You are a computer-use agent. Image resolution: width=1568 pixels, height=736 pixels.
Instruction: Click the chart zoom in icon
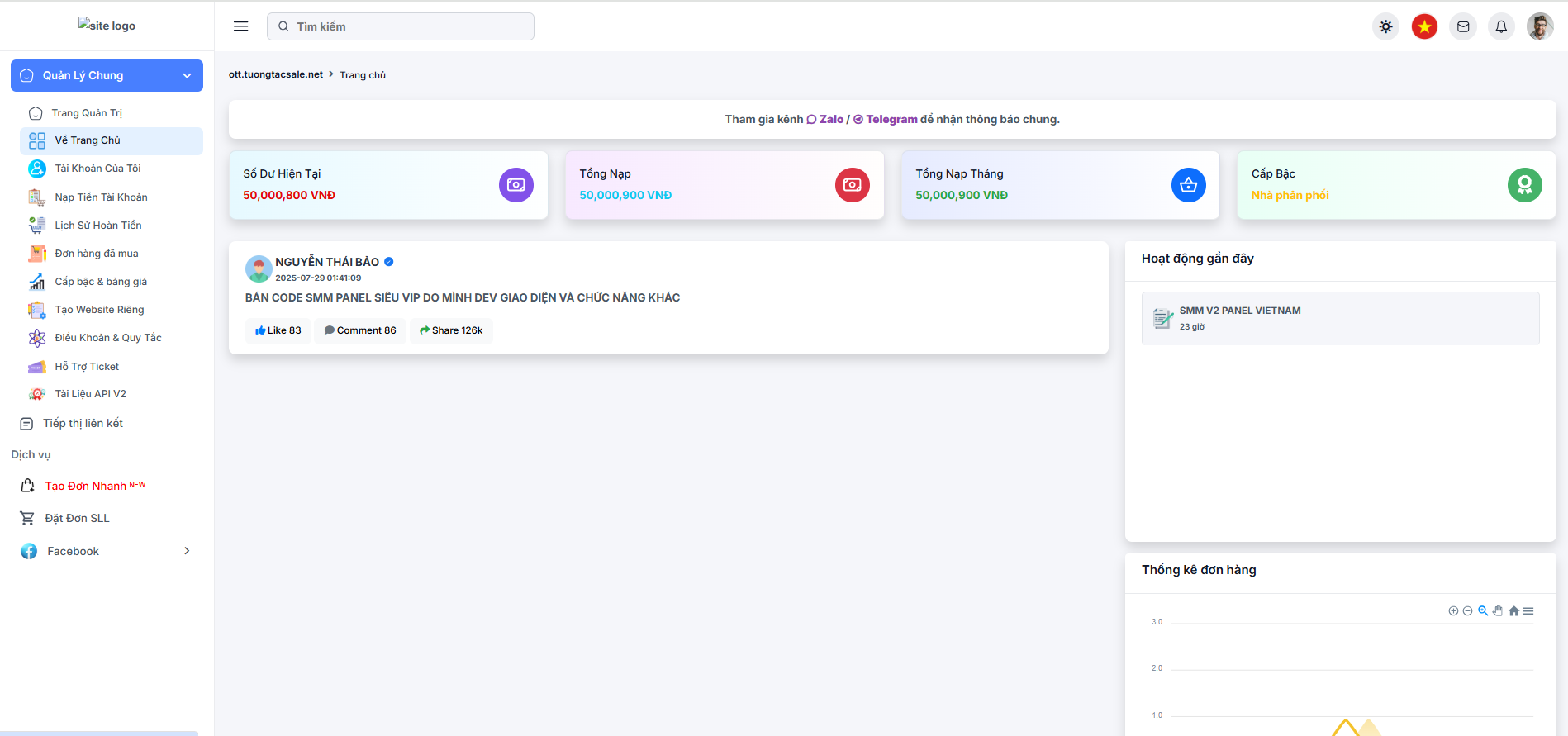(x=1453, y=611)
